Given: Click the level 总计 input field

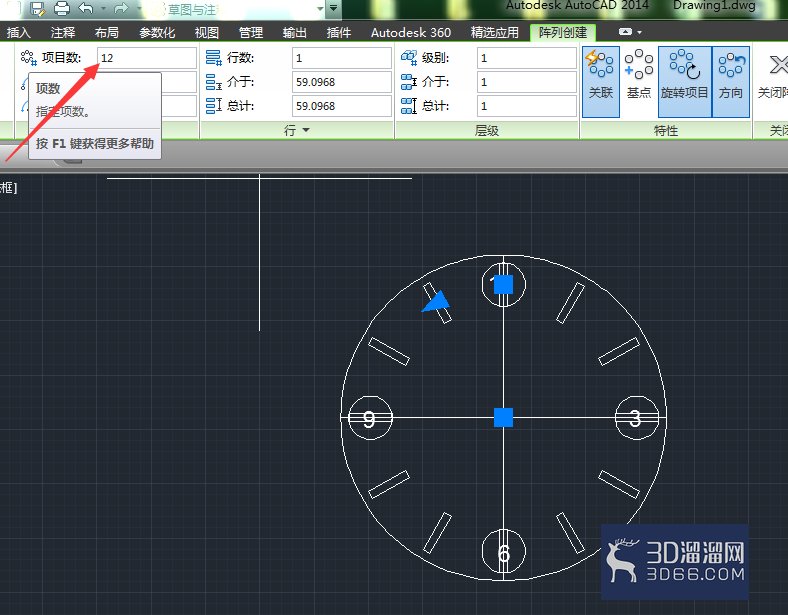Looking at the screenshot, I should coord(527,106).
